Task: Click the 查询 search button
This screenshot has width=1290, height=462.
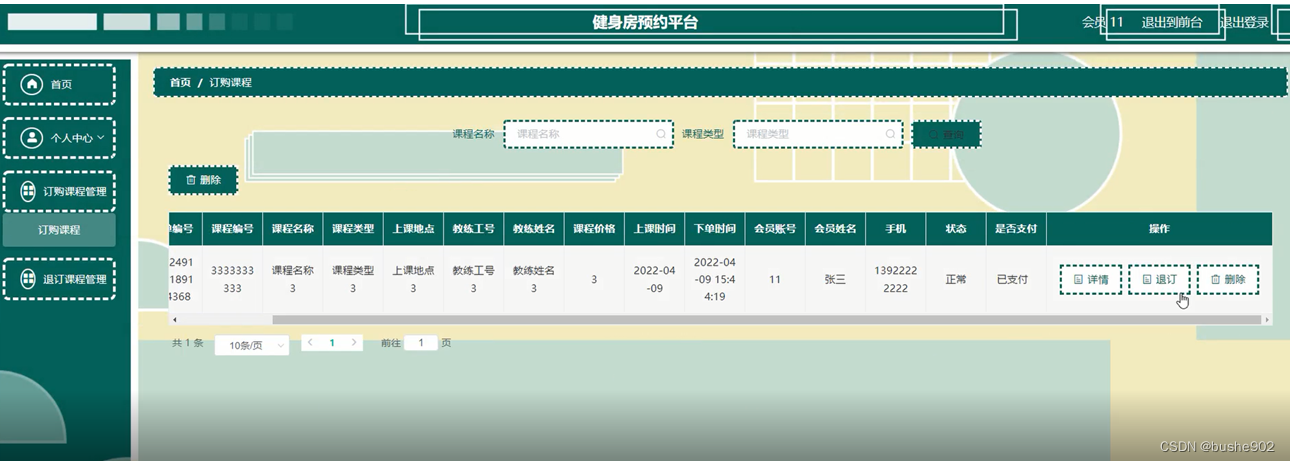Action: (x=946, y=134)
